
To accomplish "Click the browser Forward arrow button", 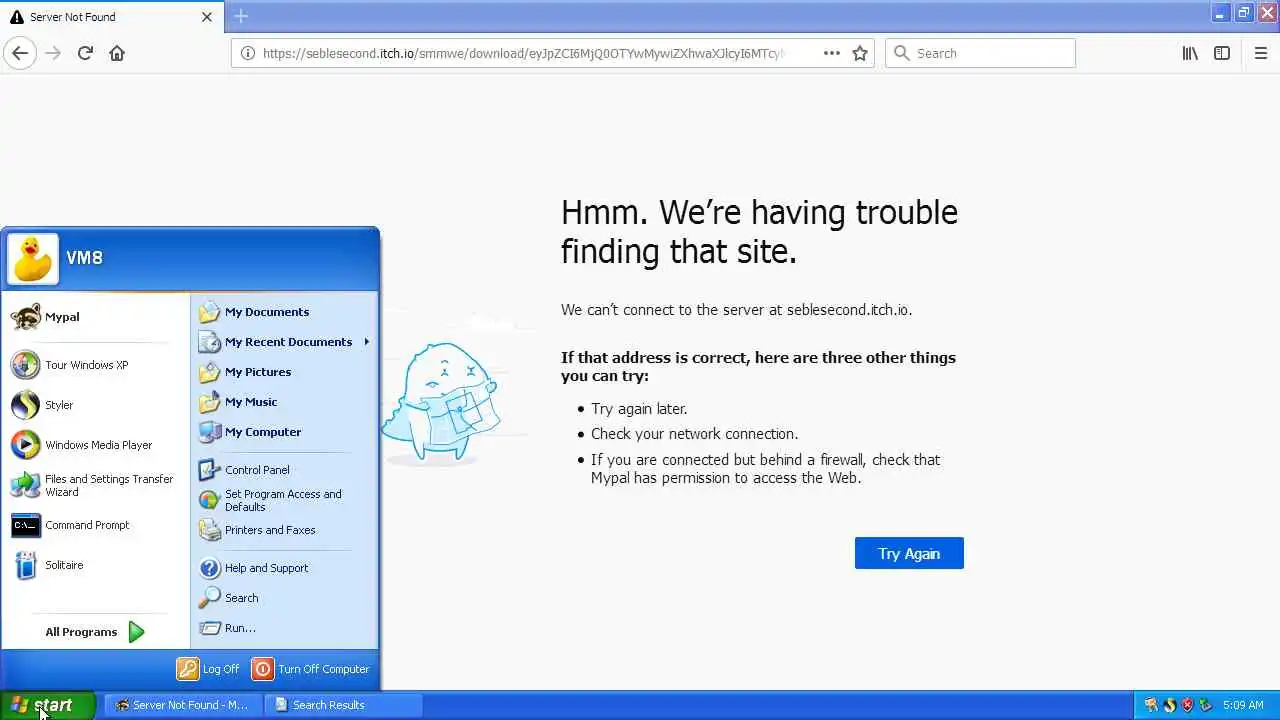I will point(53,53).
